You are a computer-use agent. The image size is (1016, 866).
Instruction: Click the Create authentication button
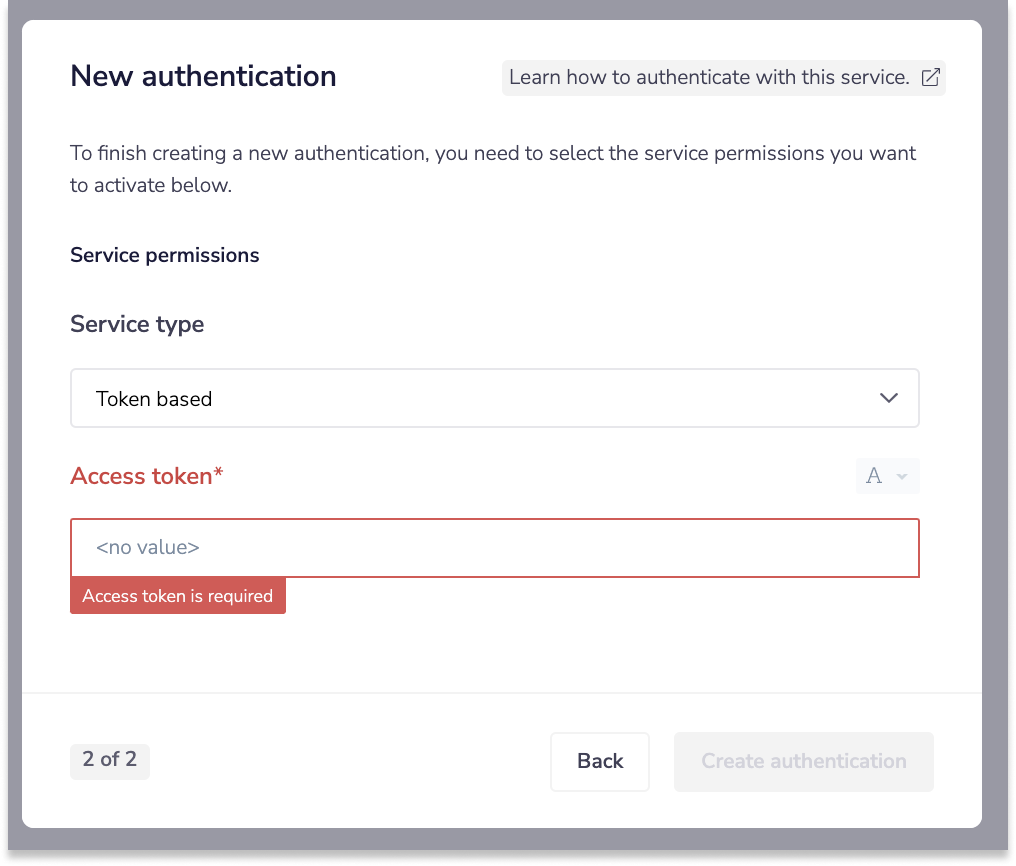[803, 761]
